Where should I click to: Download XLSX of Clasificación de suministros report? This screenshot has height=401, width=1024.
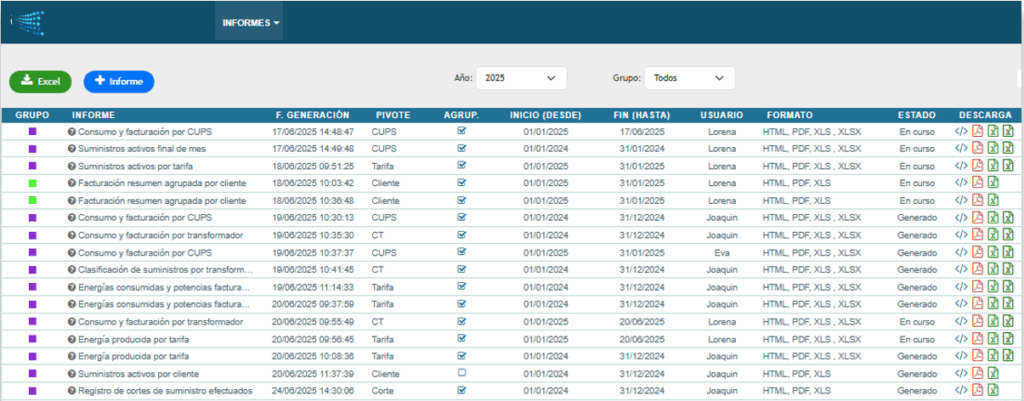[x=1009, y=269]
